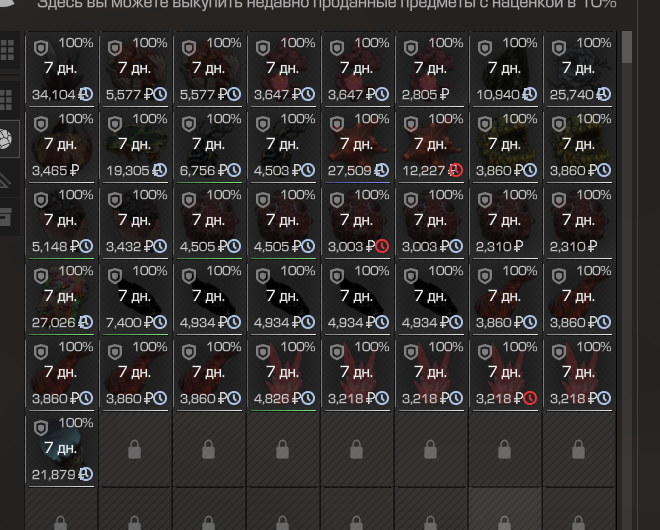Click the clock icon beside 27,026

click(x=86, y=322)
